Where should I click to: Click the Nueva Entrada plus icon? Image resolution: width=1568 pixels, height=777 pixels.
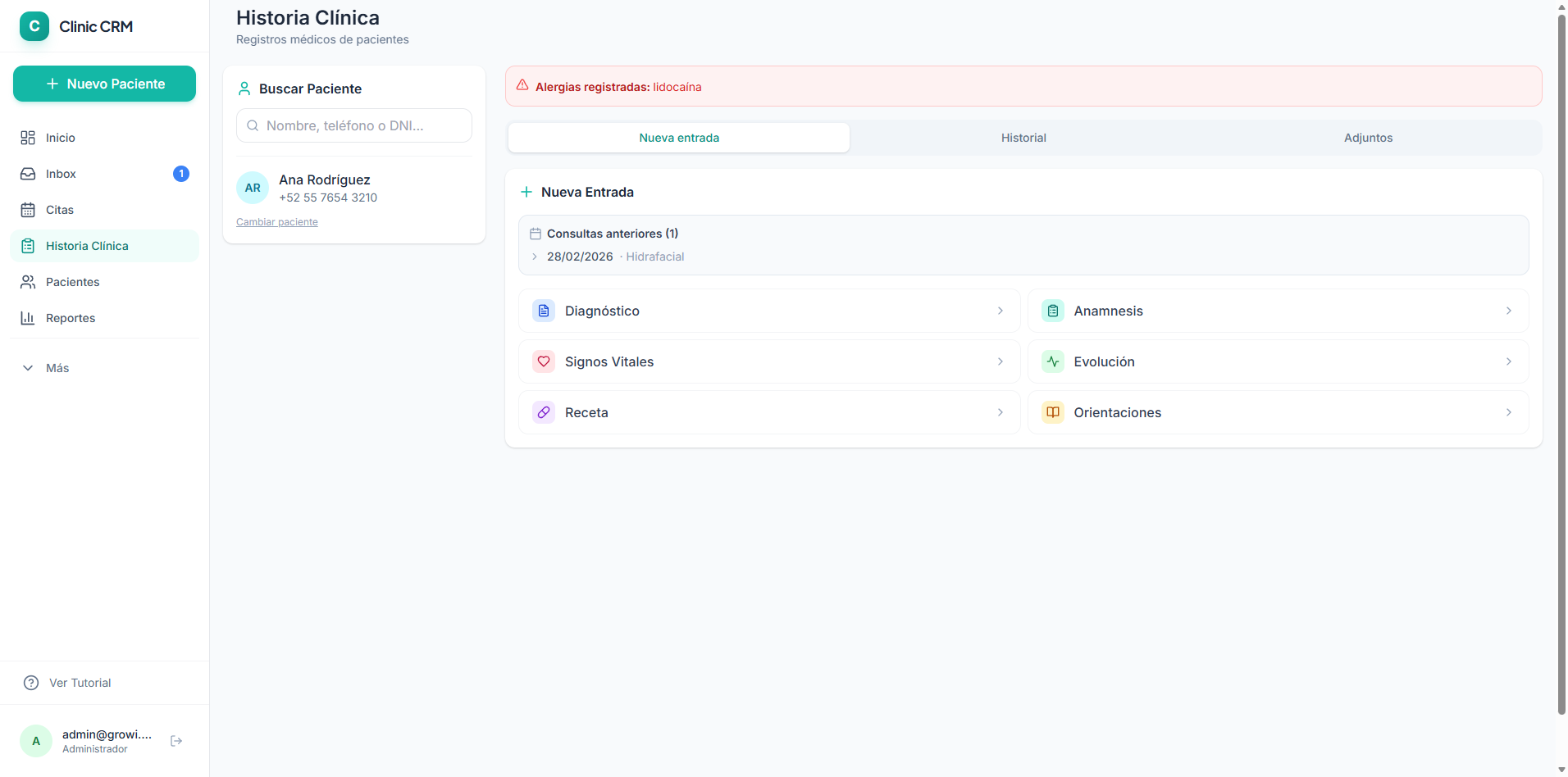[526, 192]
